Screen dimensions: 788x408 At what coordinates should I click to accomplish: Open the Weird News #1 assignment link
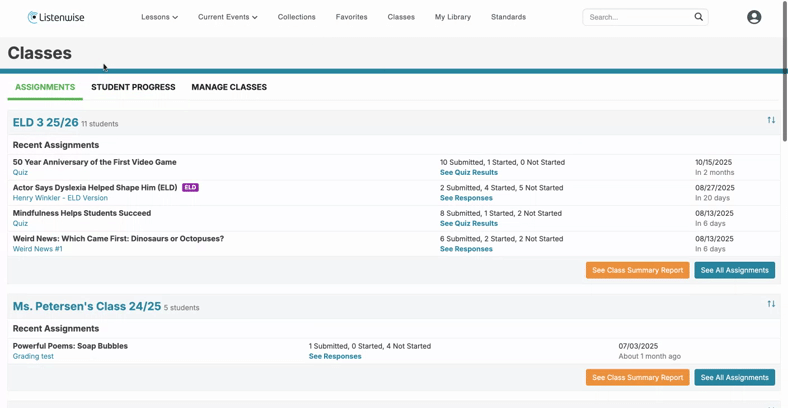pyautogui.click(x=38, y=249)
